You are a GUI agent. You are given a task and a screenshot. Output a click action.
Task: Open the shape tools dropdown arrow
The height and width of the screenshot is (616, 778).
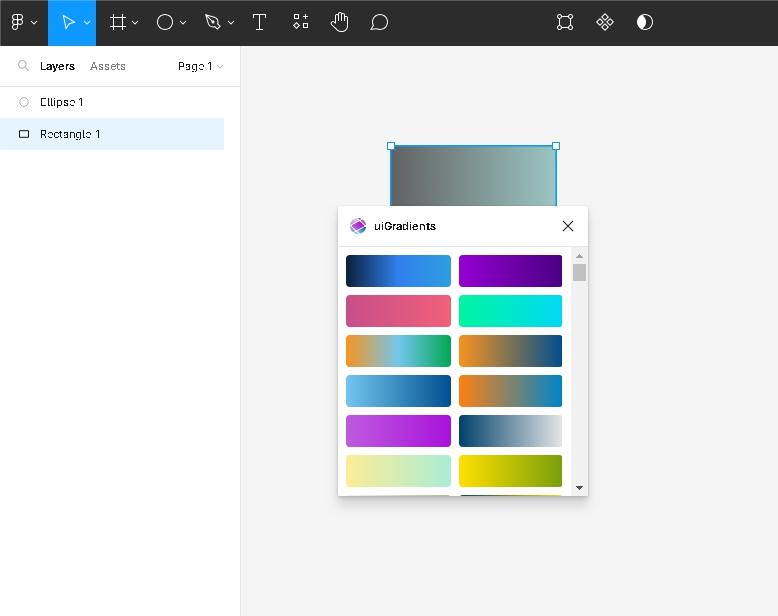(x=183, y=23)
